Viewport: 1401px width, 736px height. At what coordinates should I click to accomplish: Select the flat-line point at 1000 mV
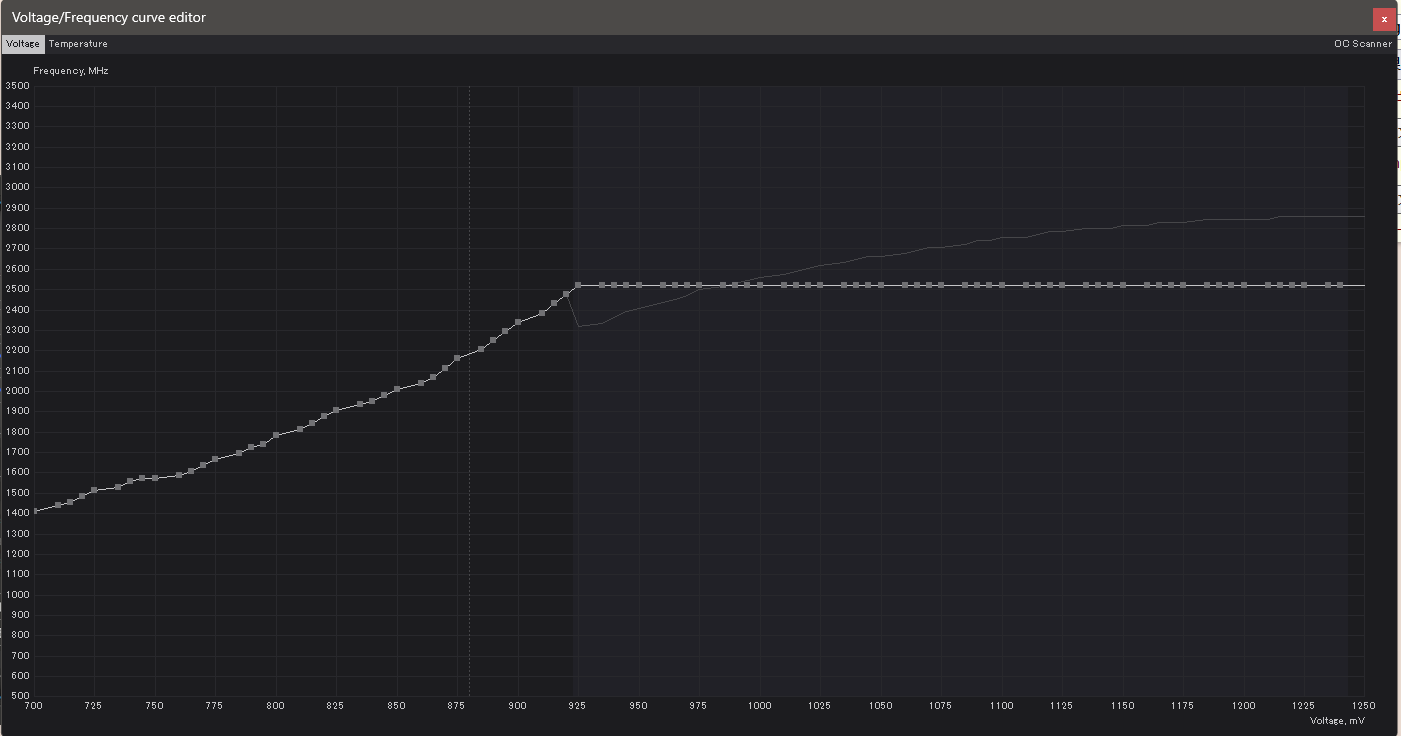click(x=760, y=285)
